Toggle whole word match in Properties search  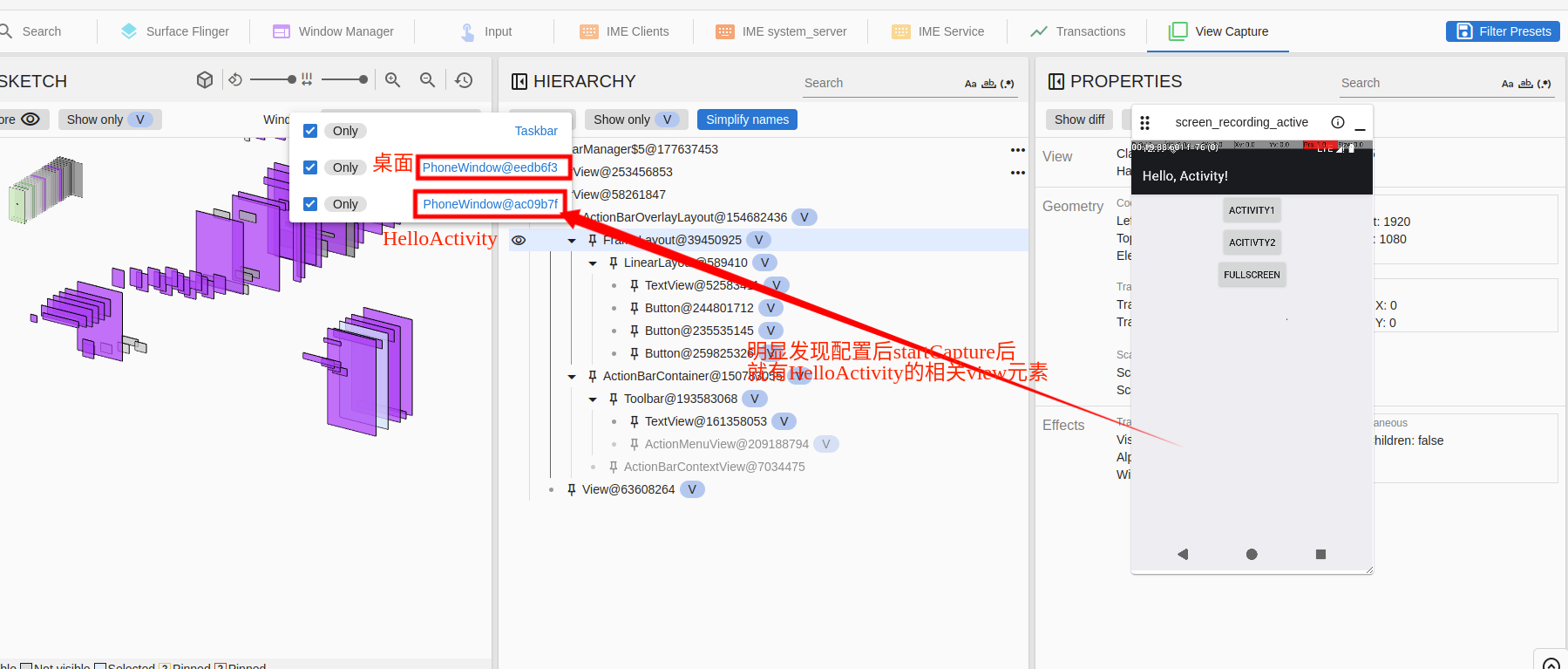click(x=1525, y=84)
